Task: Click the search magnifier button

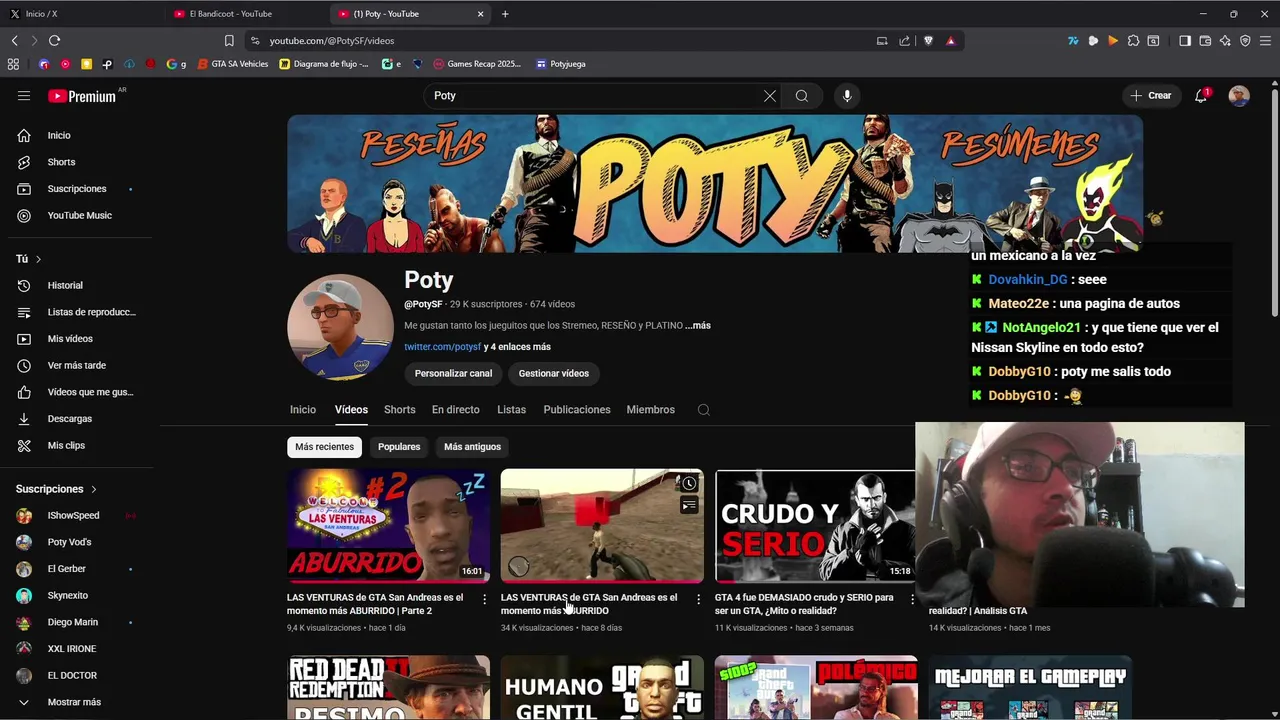Action: pyautogui.click(x=802, y=96)
